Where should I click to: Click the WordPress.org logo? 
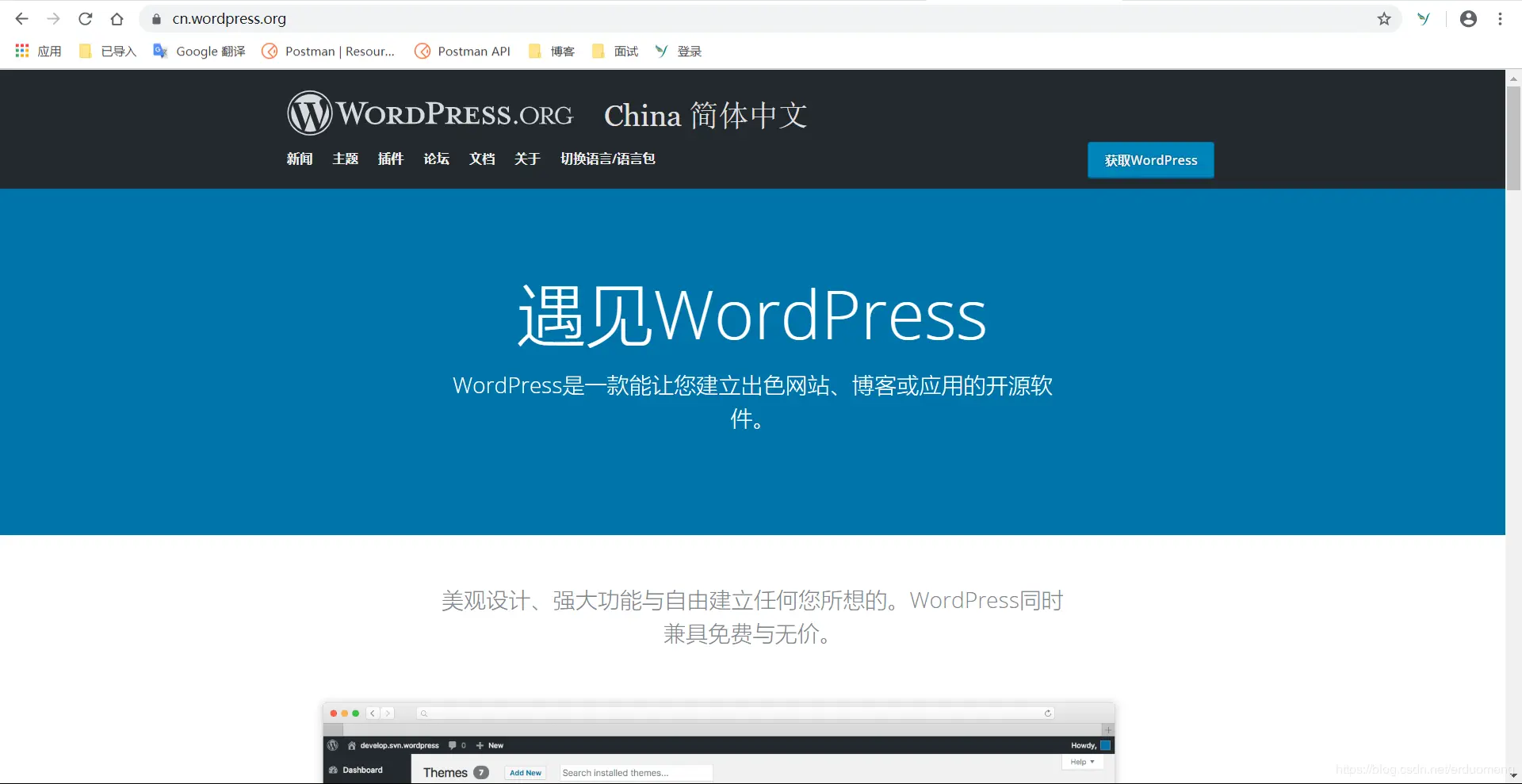(x=430, y=113)
